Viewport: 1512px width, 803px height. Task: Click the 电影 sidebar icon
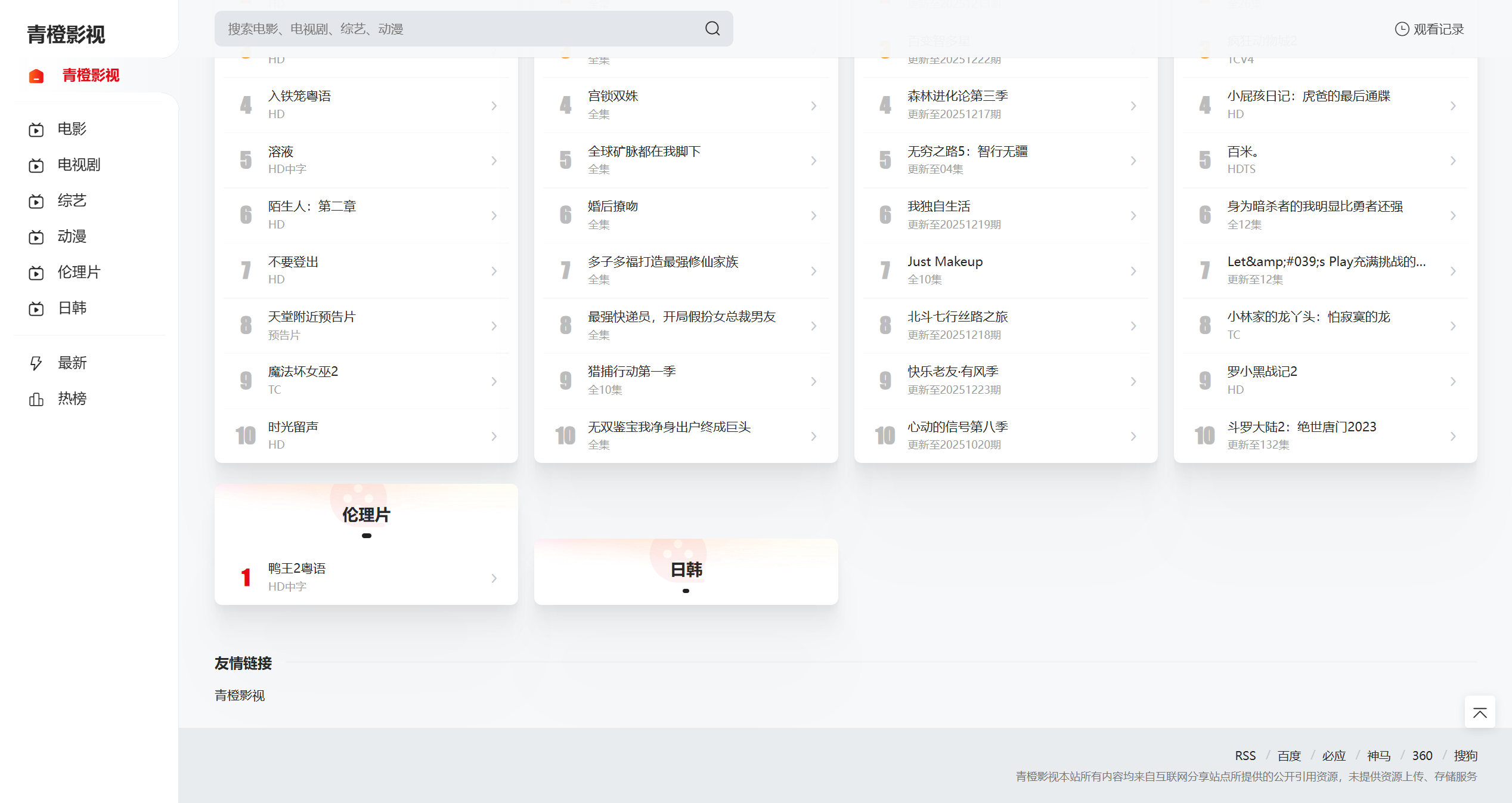36,129
